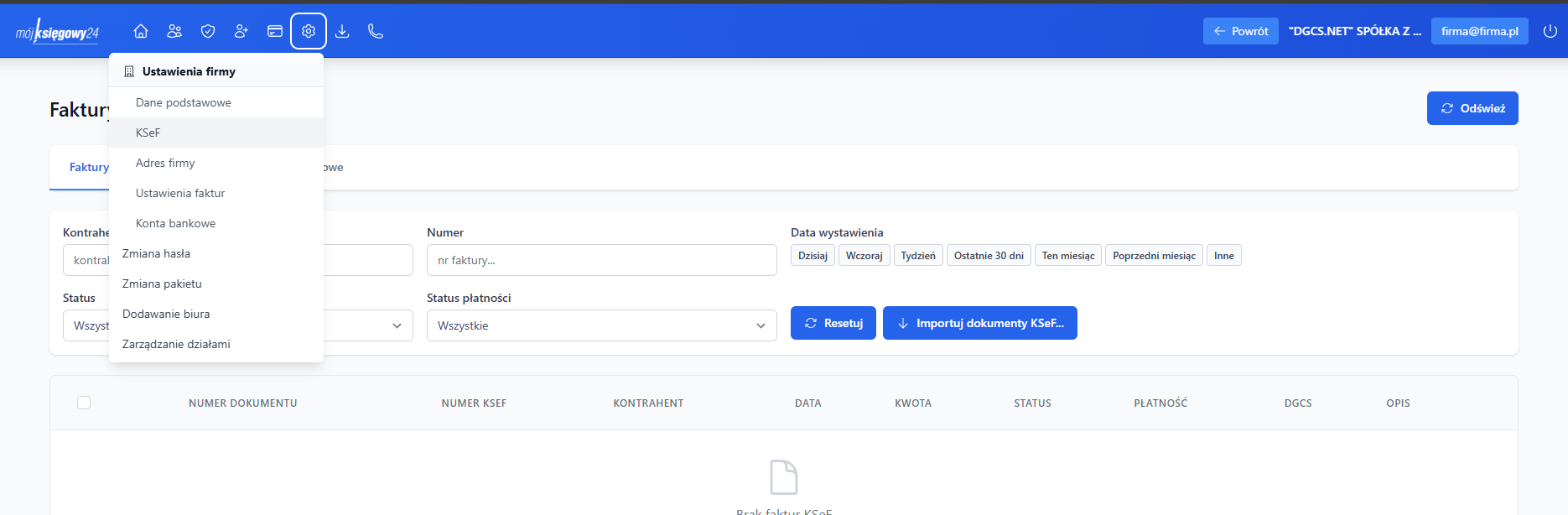Image resolution: width=1568 pixels, height=515 pixels.
Task: Focus the nr faktury input field
Action: pos(601,260)
